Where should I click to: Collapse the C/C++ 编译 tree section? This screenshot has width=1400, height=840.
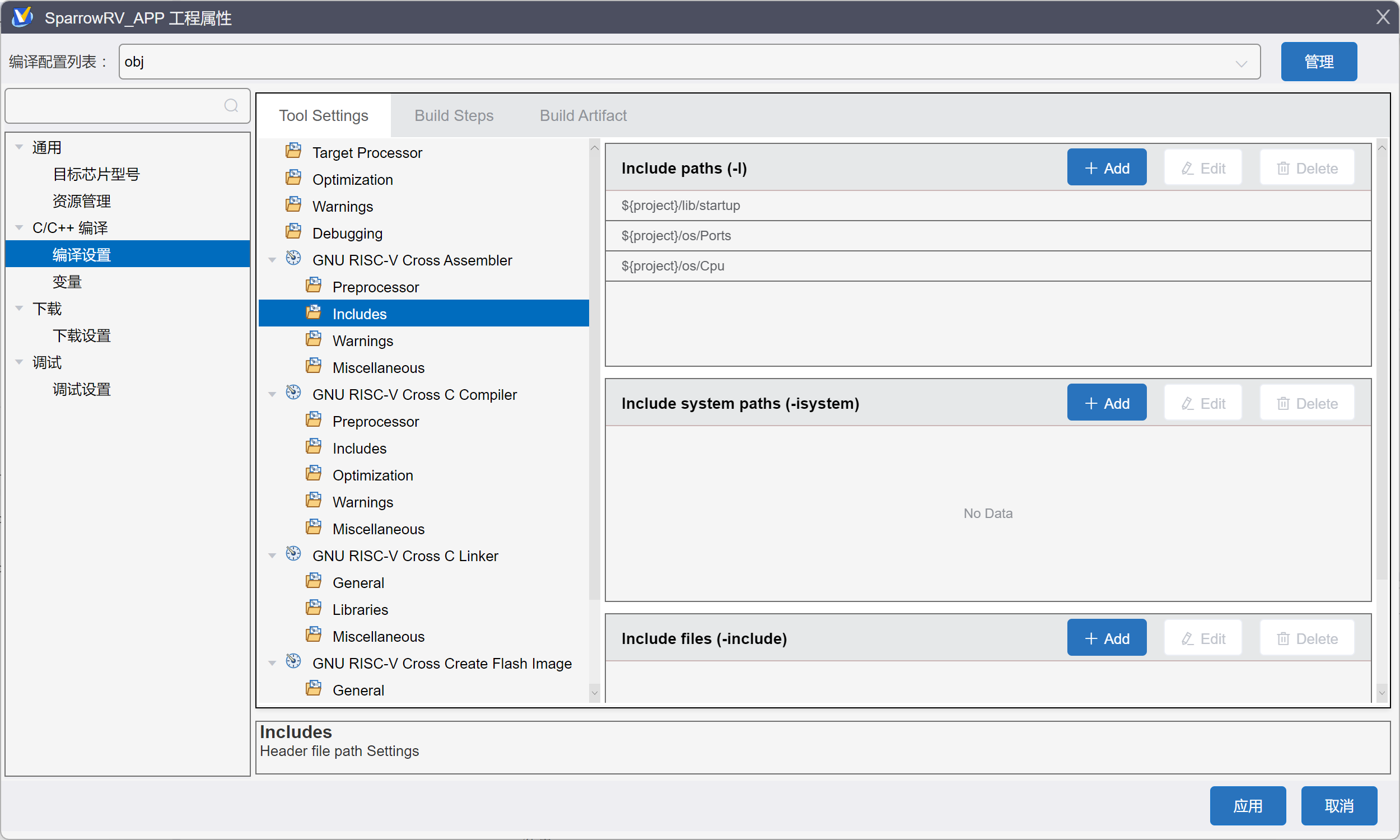pyautogui.click(x=20, y=227)
